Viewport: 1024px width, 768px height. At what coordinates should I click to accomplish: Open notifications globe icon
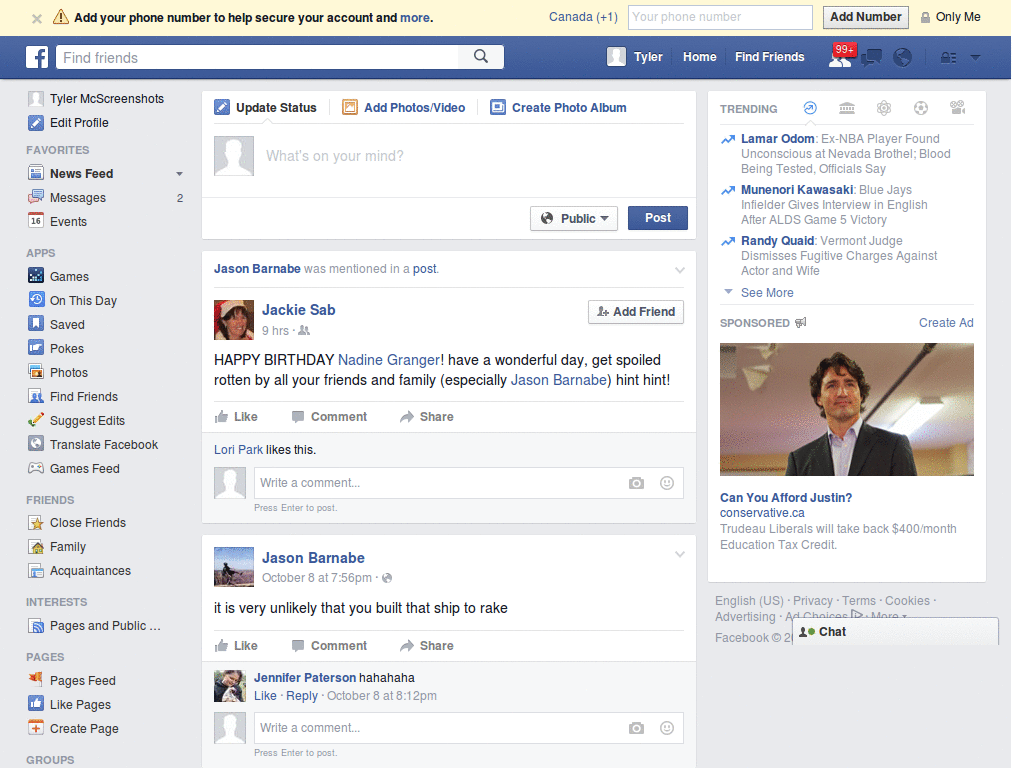(x=902, y=57)
